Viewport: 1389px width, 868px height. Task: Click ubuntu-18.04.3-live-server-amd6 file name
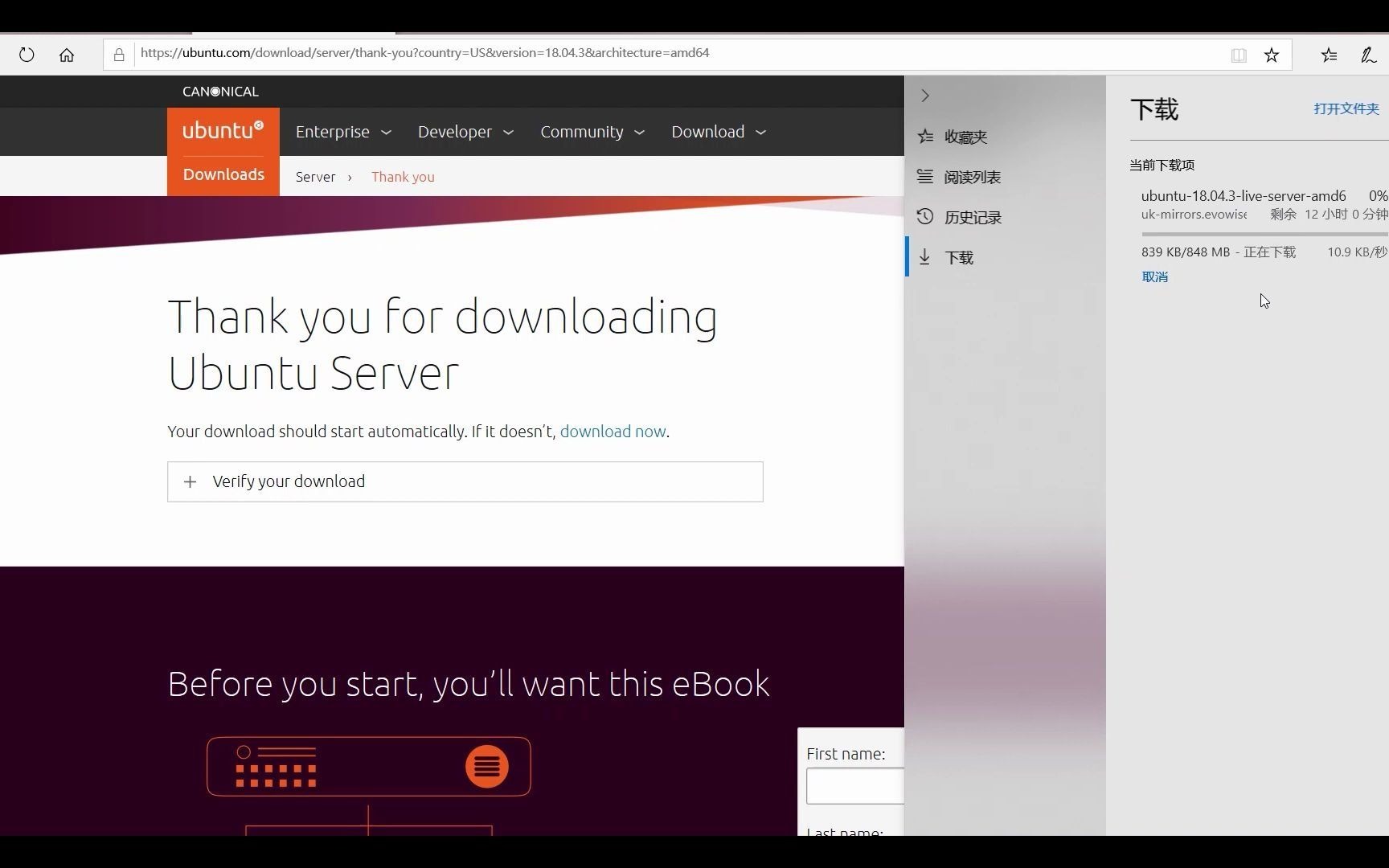coord(1243,196)
